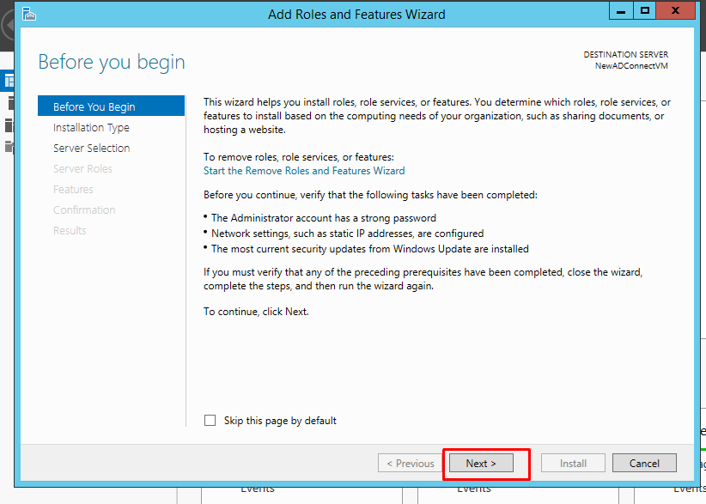
Task: Click the wizard title bar text
Action: tap(356, 14)
